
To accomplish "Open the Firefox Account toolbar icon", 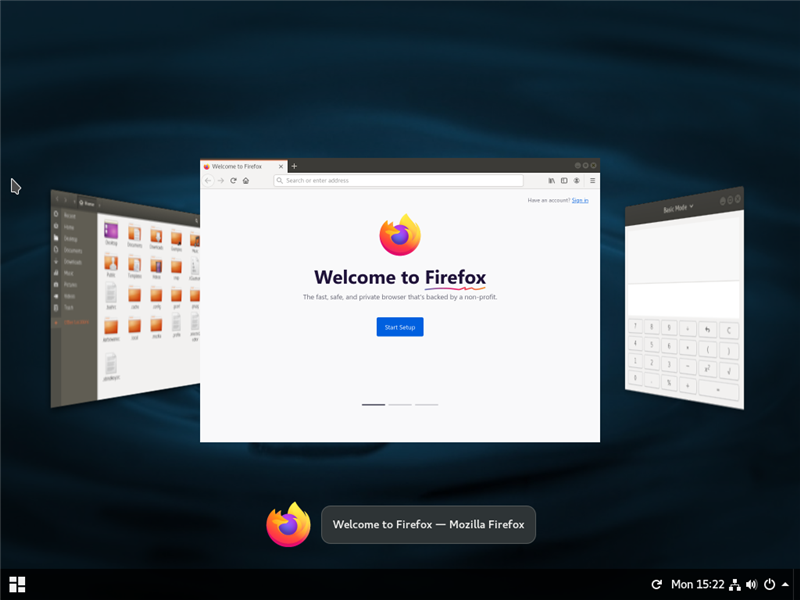I will tap(577, 181).
